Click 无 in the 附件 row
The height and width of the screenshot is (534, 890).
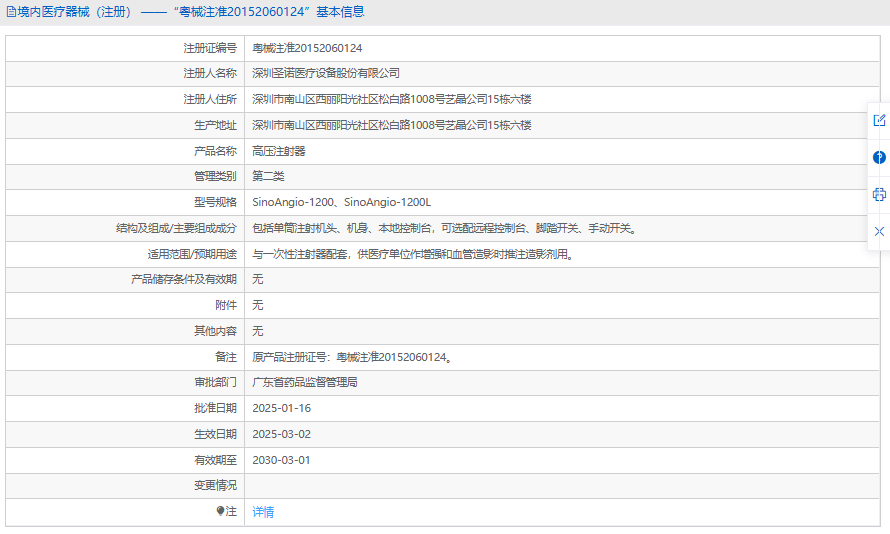(258, 305)
